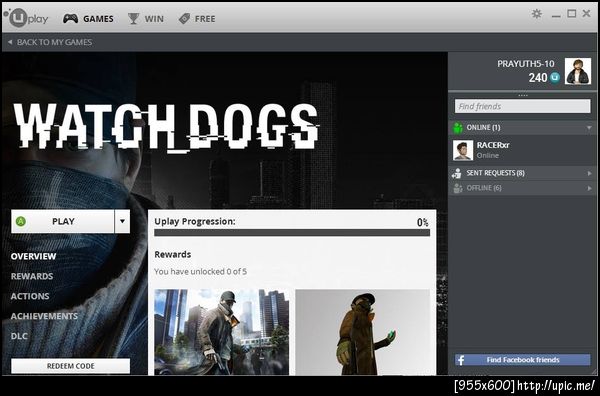Click the trophy icon beside WIN
This screenshot has width=600, height=396.
click(x=133, y=18)
